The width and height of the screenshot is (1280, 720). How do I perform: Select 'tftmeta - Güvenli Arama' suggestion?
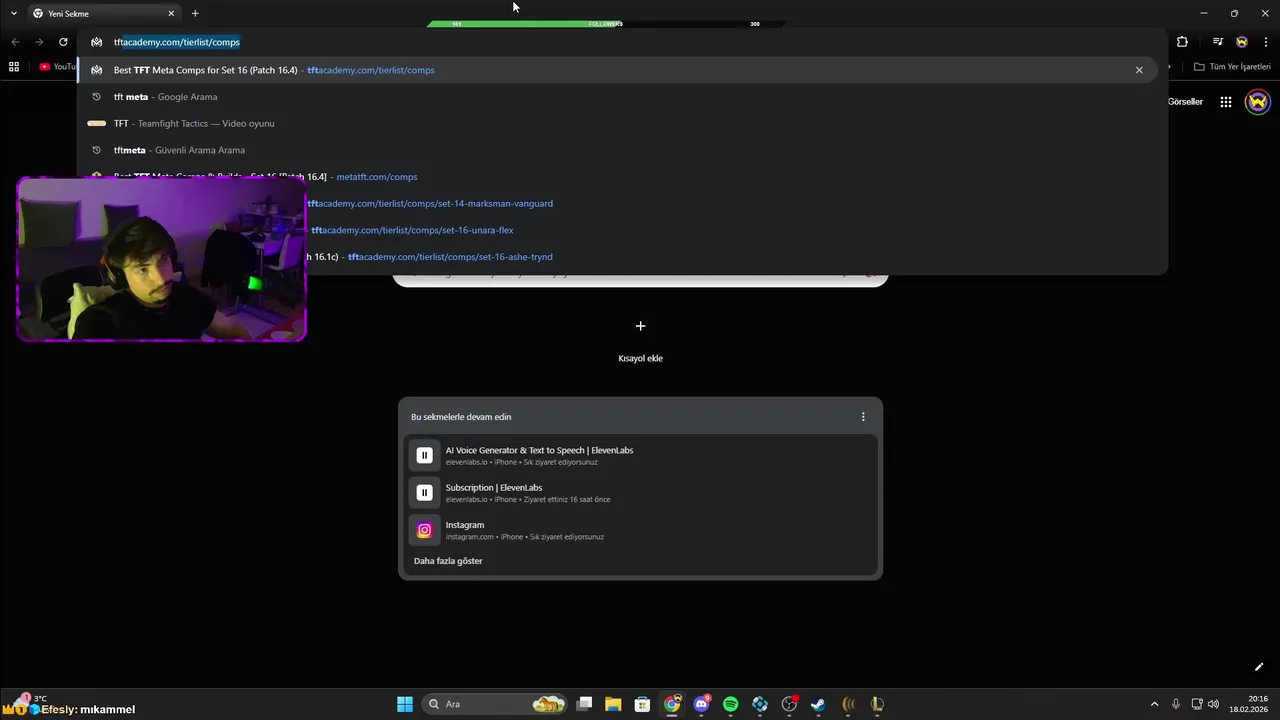[x=620, y=150]
